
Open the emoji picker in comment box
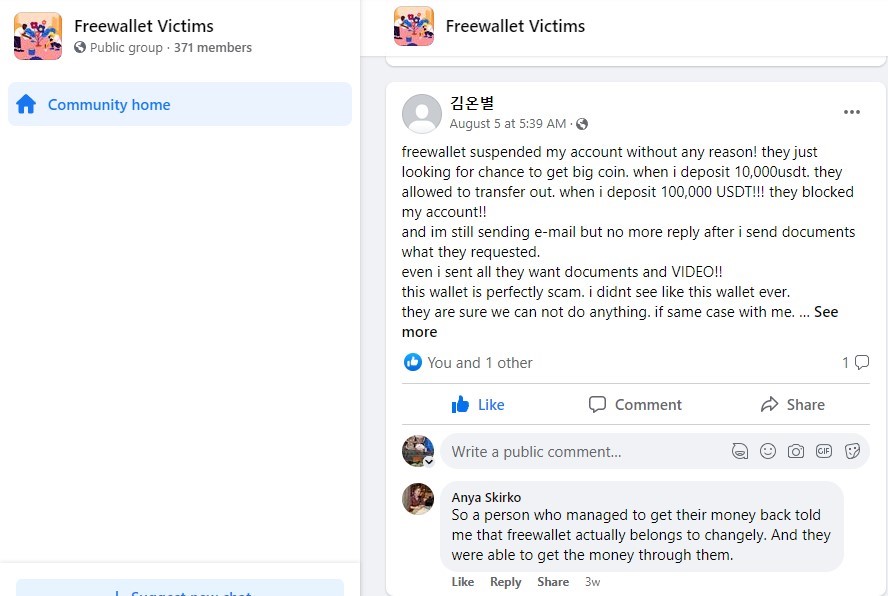click(768, 451)
